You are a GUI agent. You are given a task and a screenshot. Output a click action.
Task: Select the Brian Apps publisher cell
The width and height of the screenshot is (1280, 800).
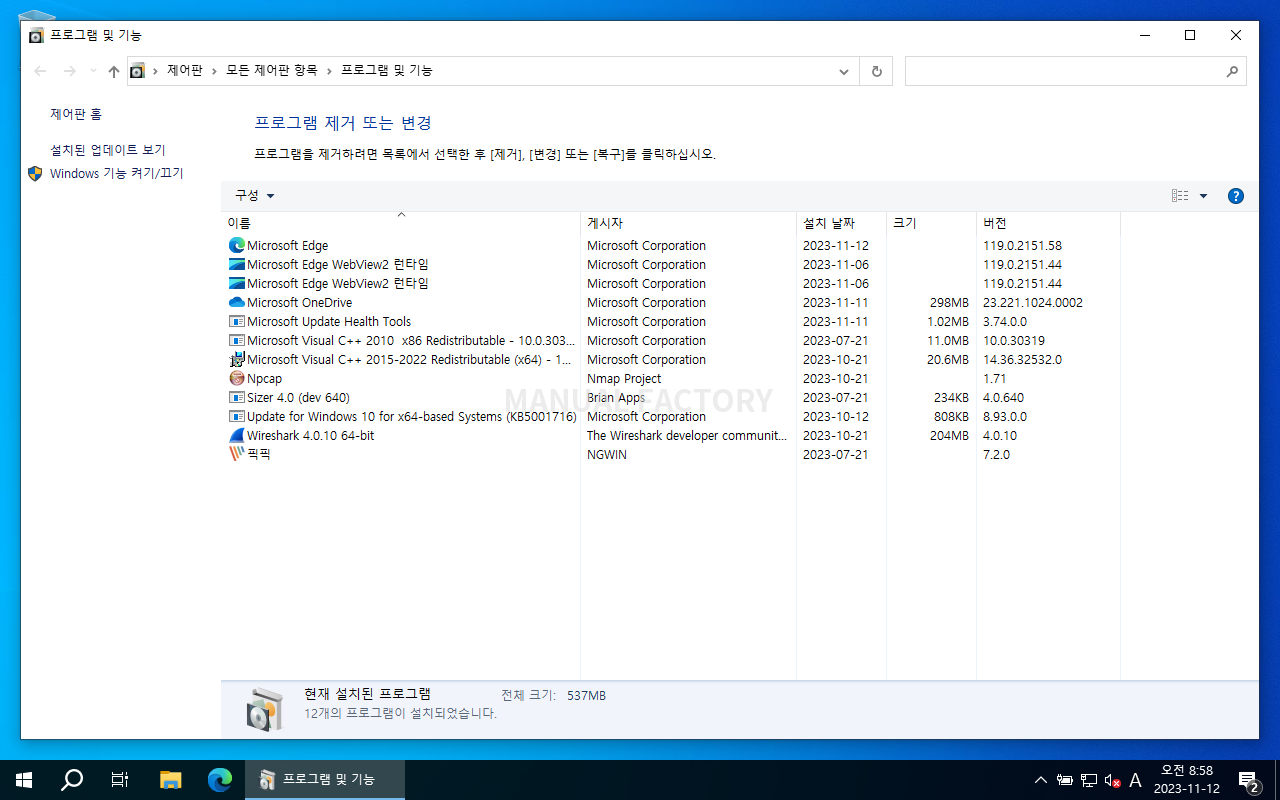(616, 397)
